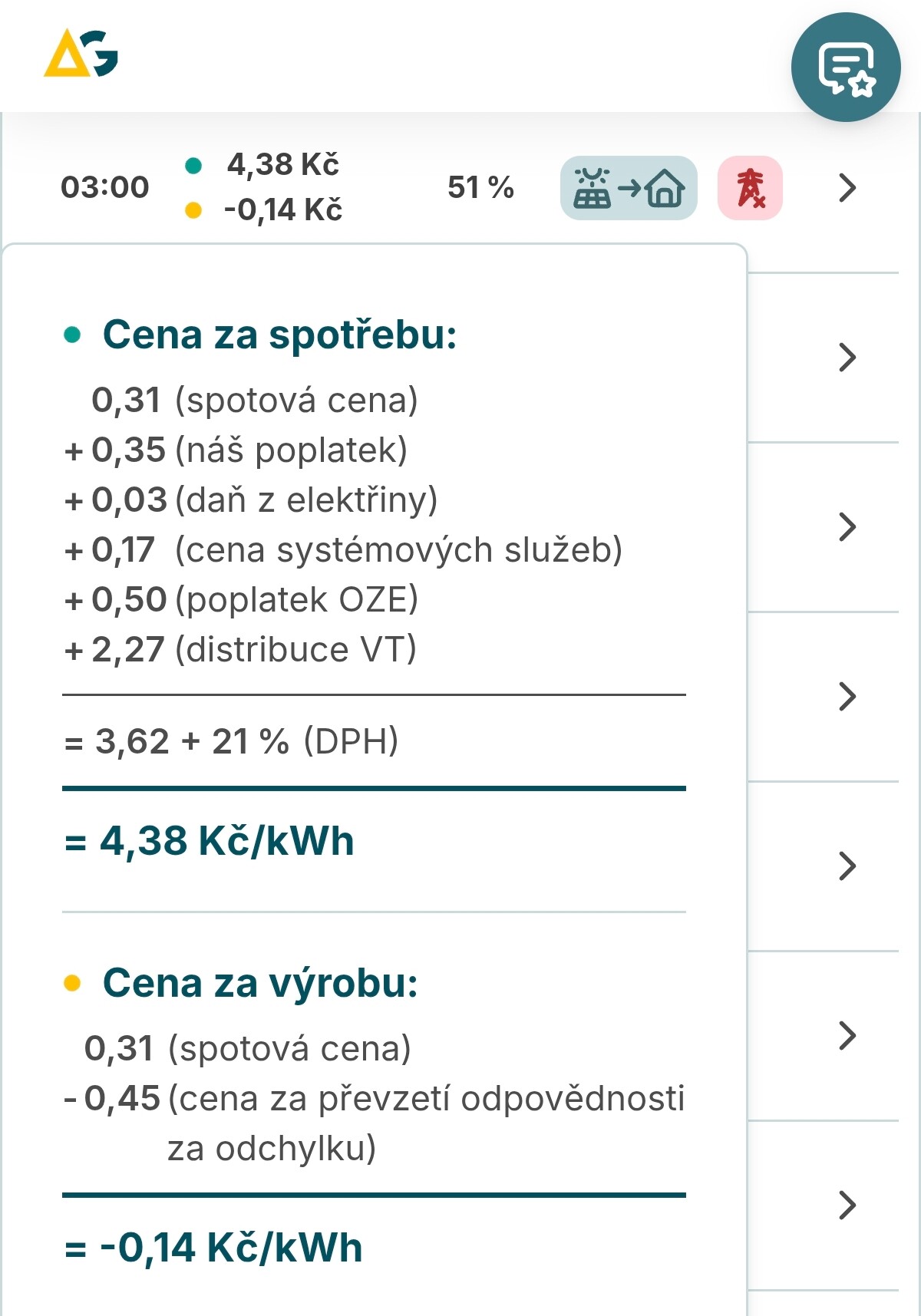Screen dimensions: 921x1316
Task: Tap the solar-panel-to-house icon
Action: 629,188
